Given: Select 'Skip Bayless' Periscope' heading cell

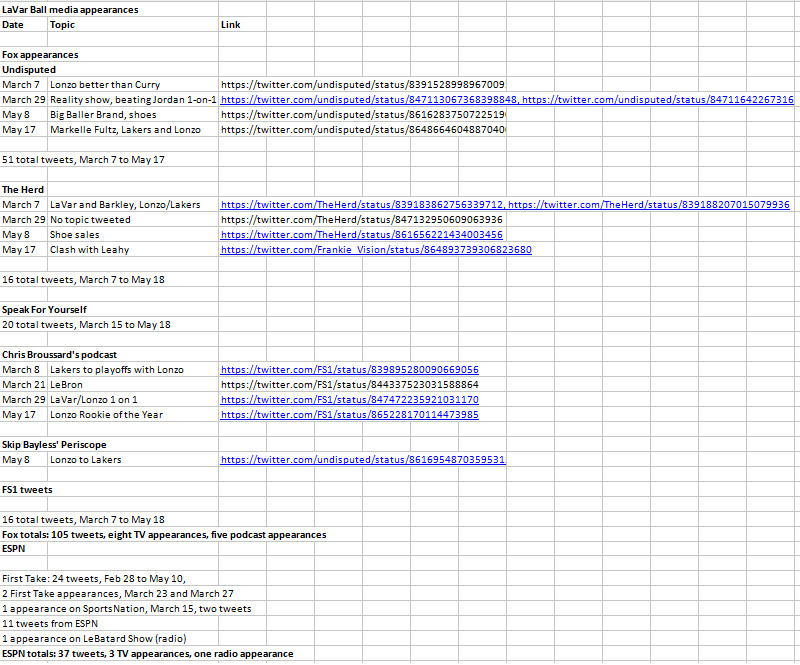Looking at the screenshot, I should point(54,445).
